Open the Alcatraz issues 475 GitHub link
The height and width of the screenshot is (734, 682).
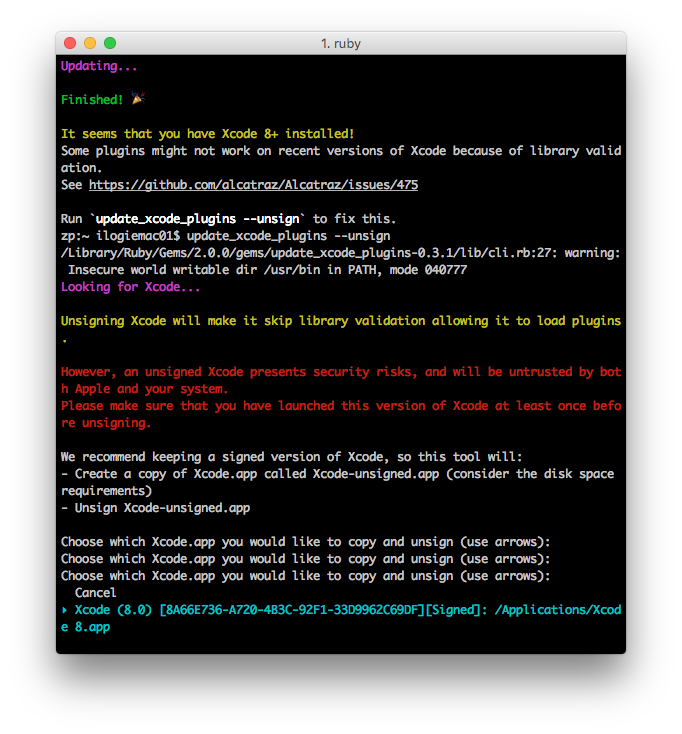click(253, 185)
